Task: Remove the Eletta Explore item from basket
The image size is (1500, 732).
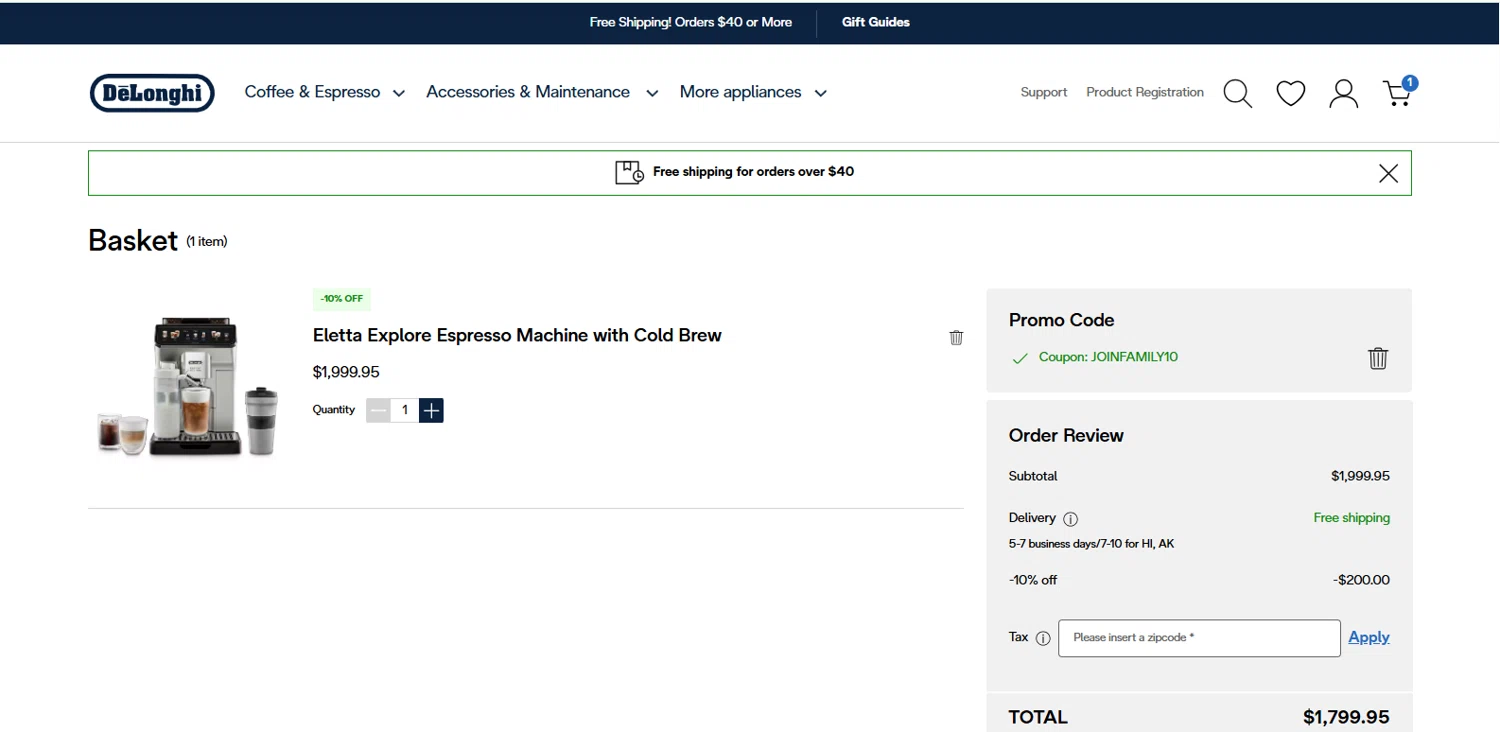Action: coord(956,338)
